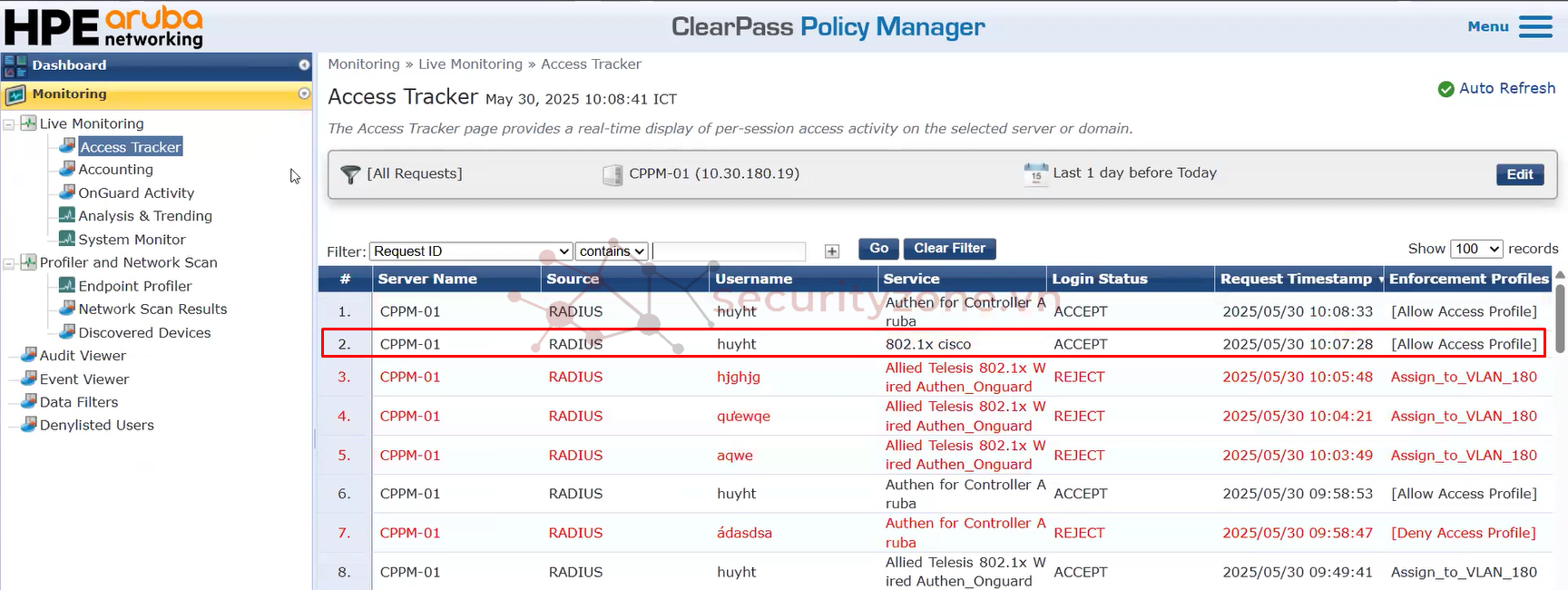Click the [All Requests] filter text
The image size is (1568, 590).
click(415, 173)
